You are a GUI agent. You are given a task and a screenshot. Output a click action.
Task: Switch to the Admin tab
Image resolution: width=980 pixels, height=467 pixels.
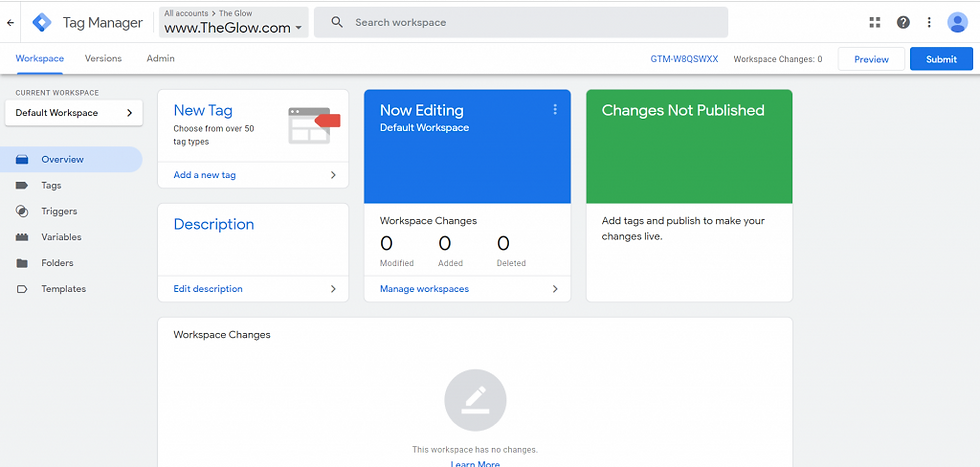point(161,58)
